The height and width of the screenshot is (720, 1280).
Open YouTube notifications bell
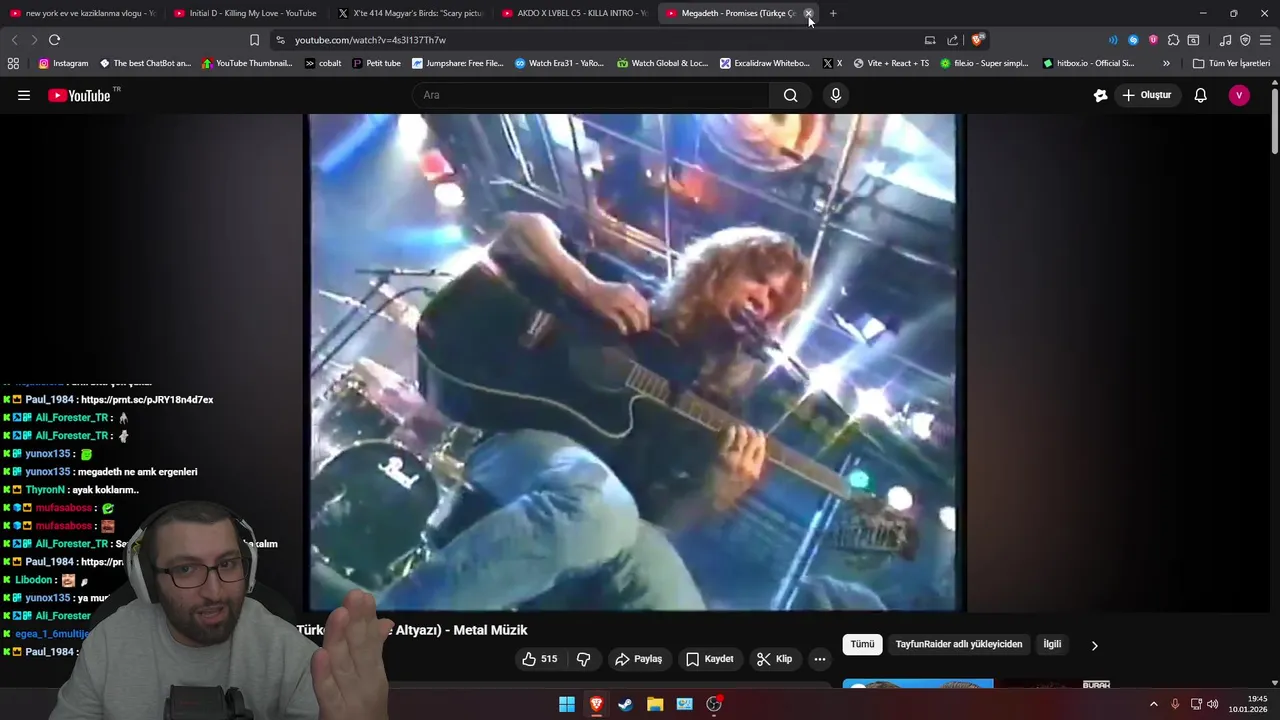[x=1200, y=95]
